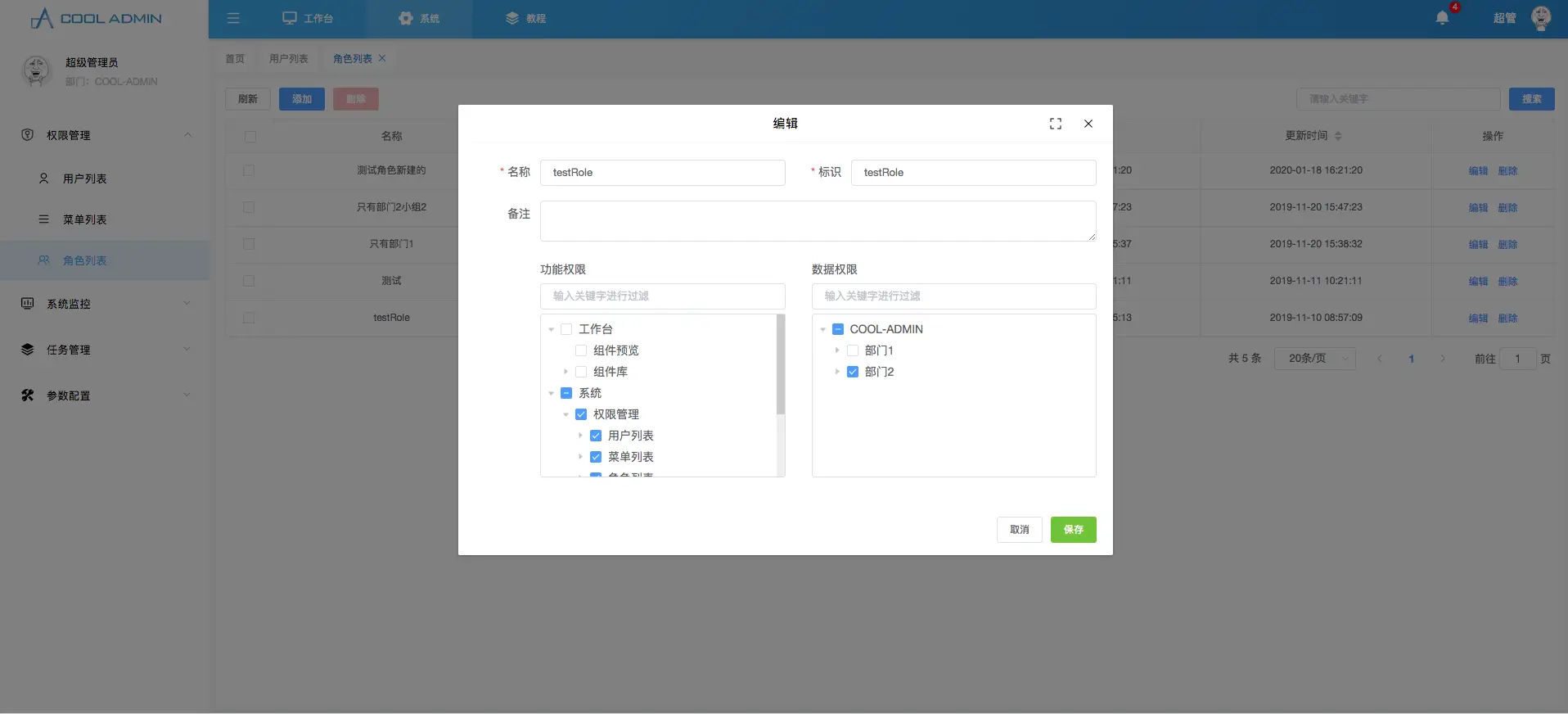
Task: Expand the 部门2 tree node
Action: coord(837,372)
